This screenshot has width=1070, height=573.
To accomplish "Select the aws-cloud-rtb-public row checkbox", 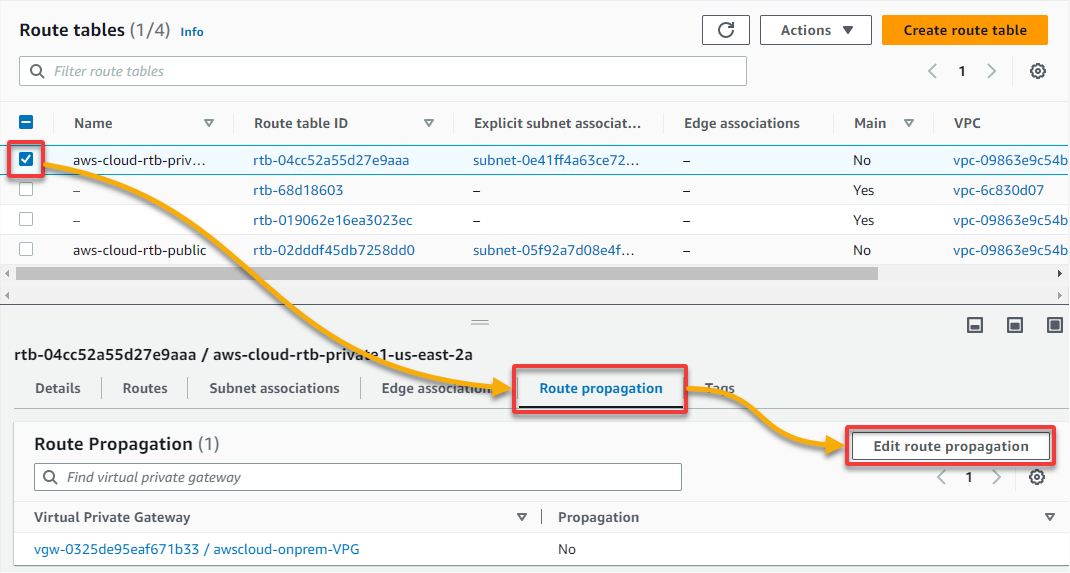I will [x=26, y=250].
